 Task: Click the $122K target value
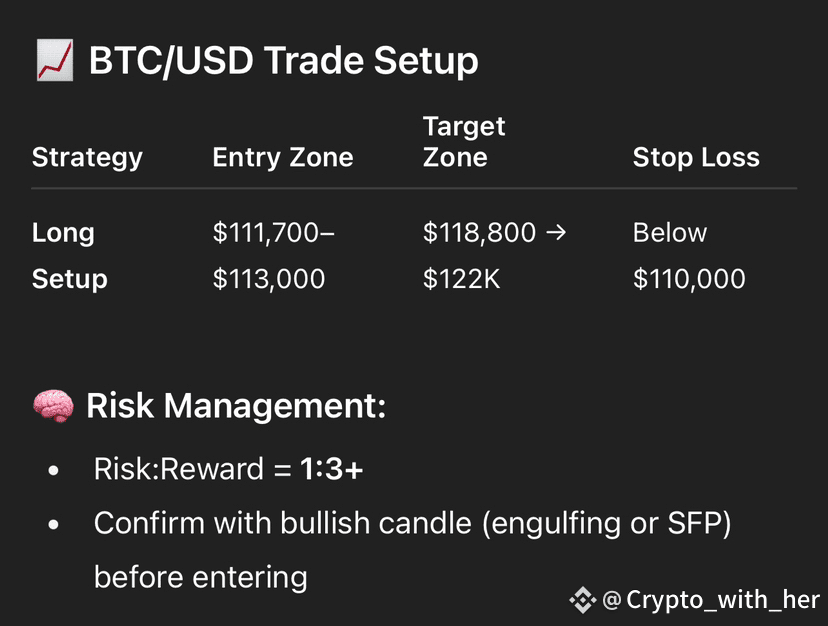point(461,279)
